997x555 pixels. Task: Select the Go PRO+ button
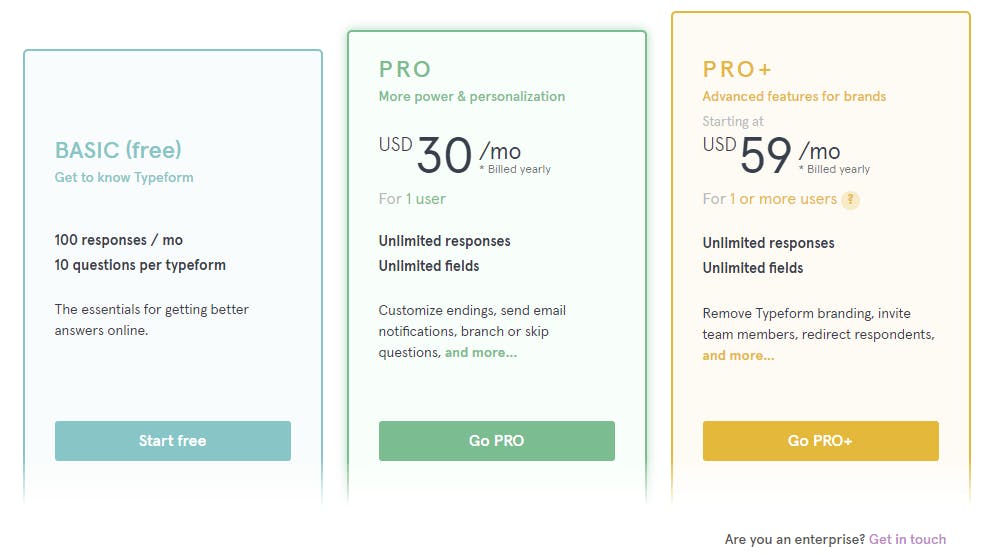click(820, 441)
